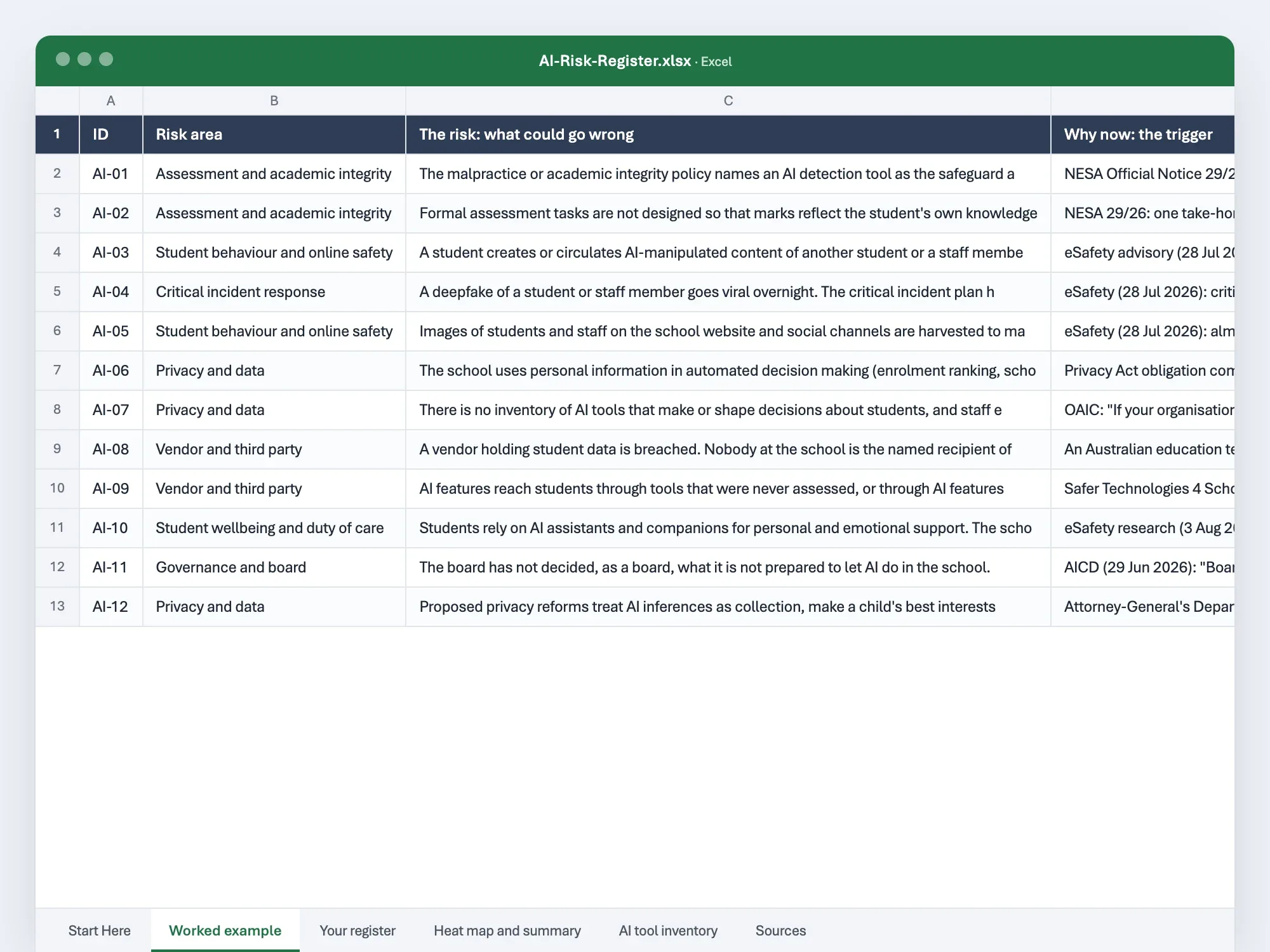Screen dimensions: 1270x952
Task: Click the first window control dot
Action: (63, 59)
